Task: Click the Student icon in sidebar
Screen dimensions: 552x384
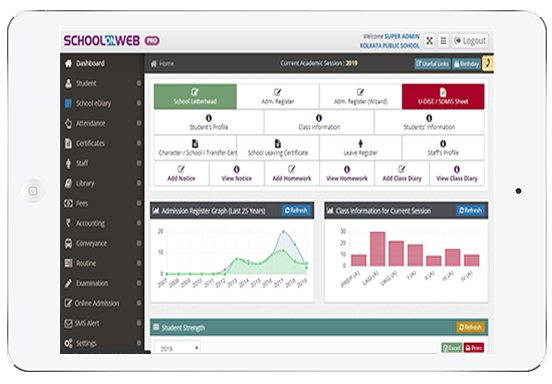Action: click(x=68, y=83)
